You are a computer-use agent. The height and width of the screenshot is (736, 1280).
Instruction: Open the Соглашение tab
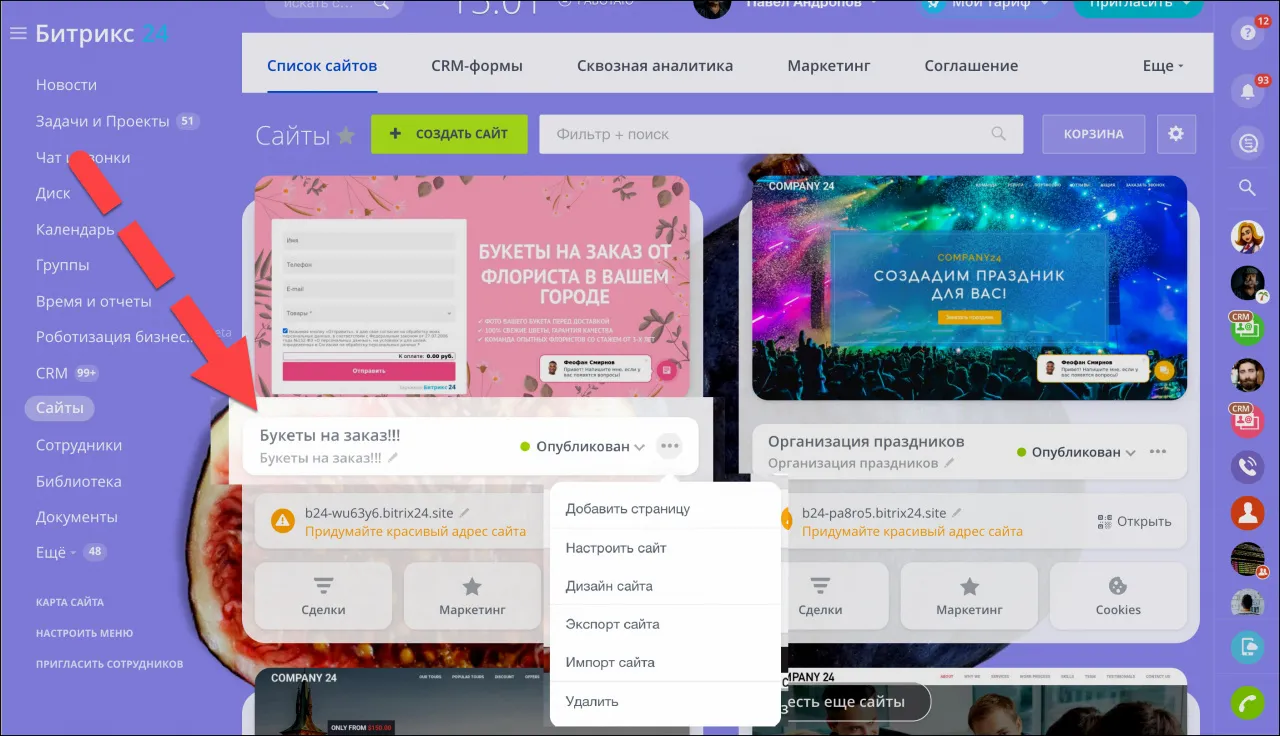[x=971, y=66]
